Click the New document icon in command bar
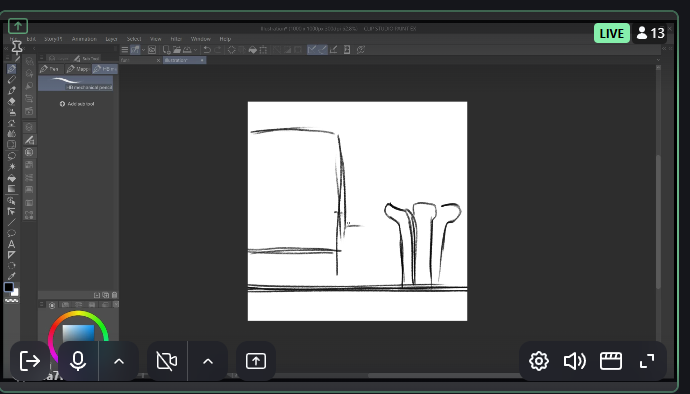This screenshot has width=690, height=394. point(166,50)
